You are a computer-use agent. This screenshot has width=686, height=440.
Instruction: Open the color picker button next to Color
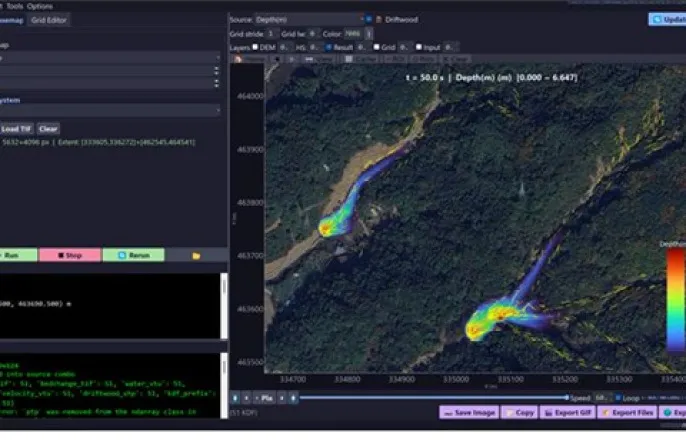pos(369,34)
